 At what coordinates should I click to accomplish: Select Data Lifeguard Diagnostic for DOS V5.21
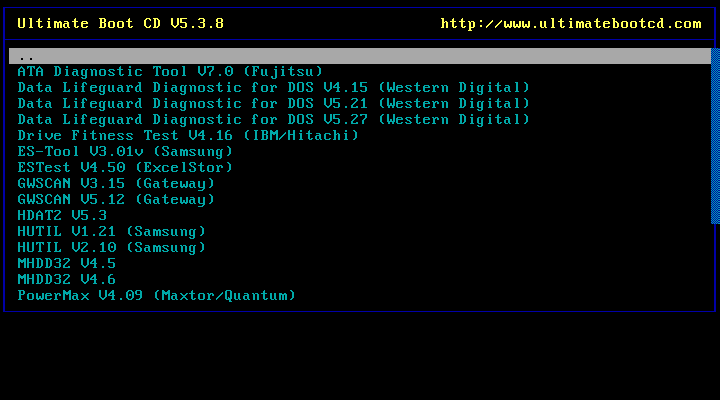(274, 104)
